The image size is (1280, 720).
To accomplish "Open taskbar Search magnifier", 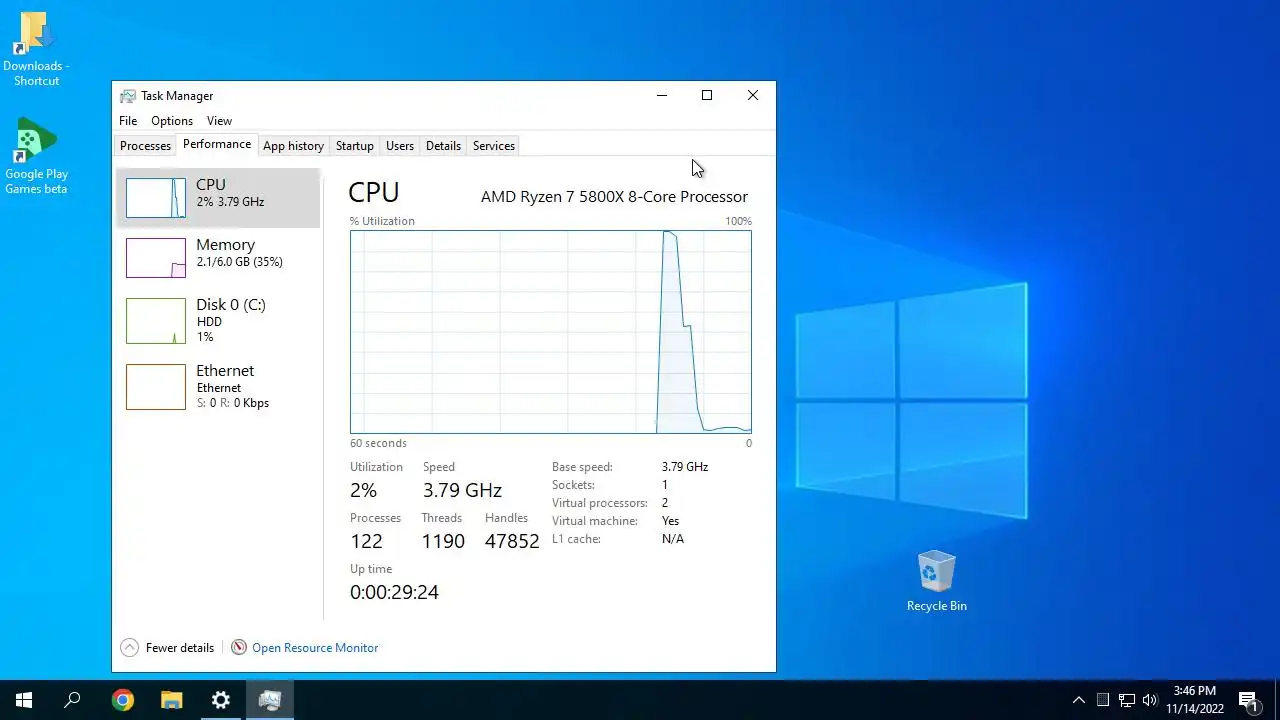I will [x=72, y=700].
